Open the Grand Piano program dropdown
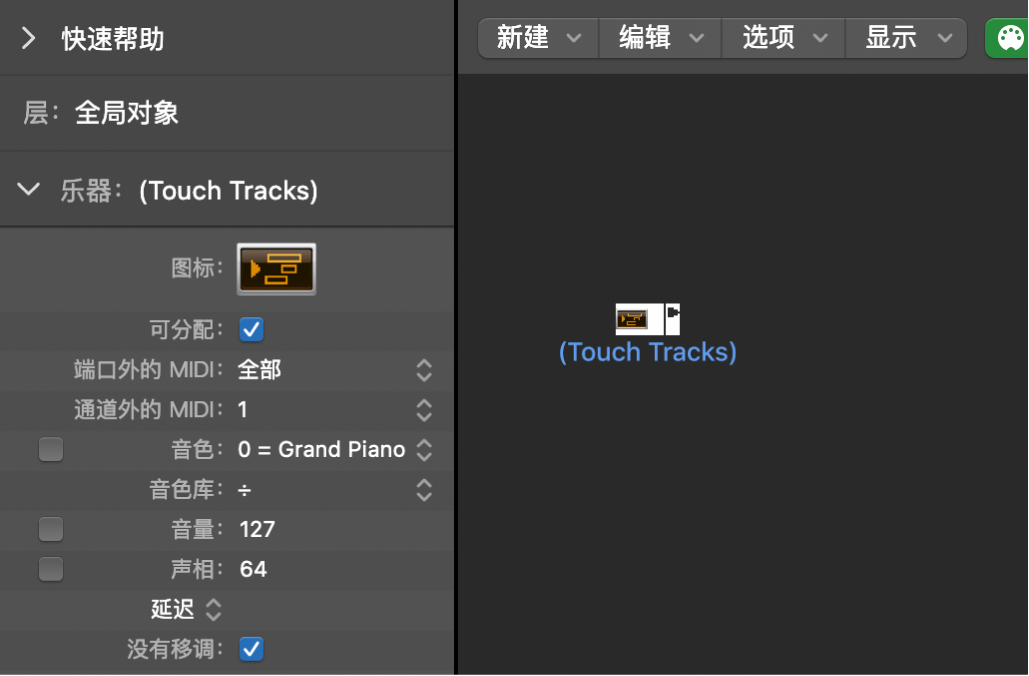 422,449
